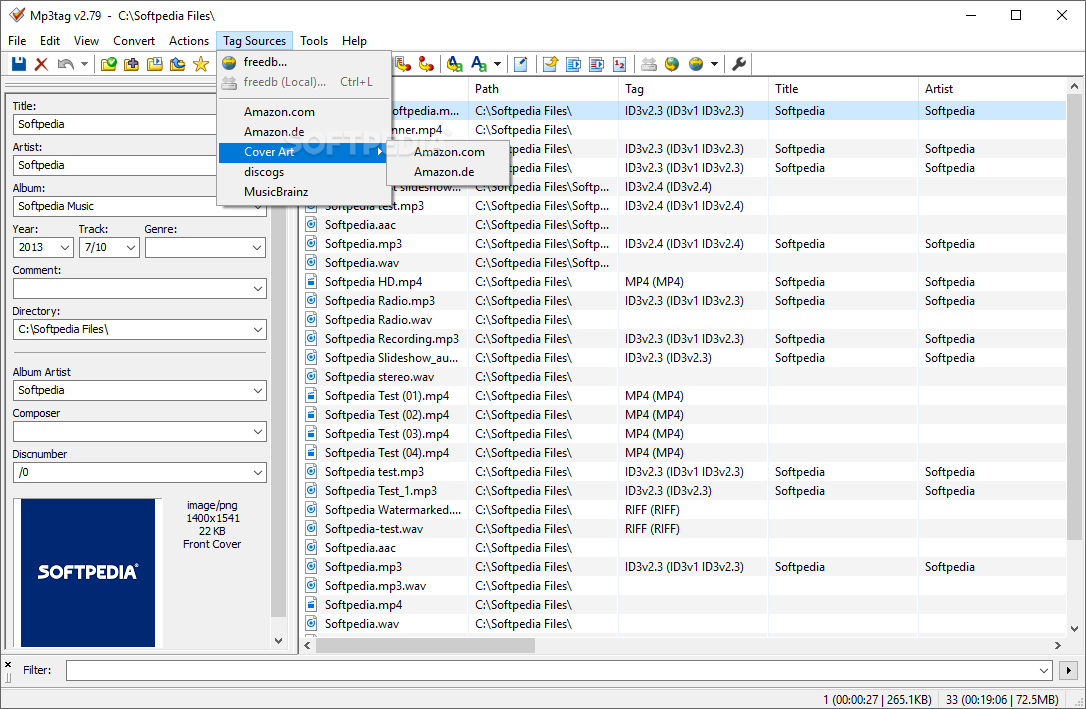Screen dimensions: 1086x709
Task: Open Options via the wrench icon
Action: (739, 64)
